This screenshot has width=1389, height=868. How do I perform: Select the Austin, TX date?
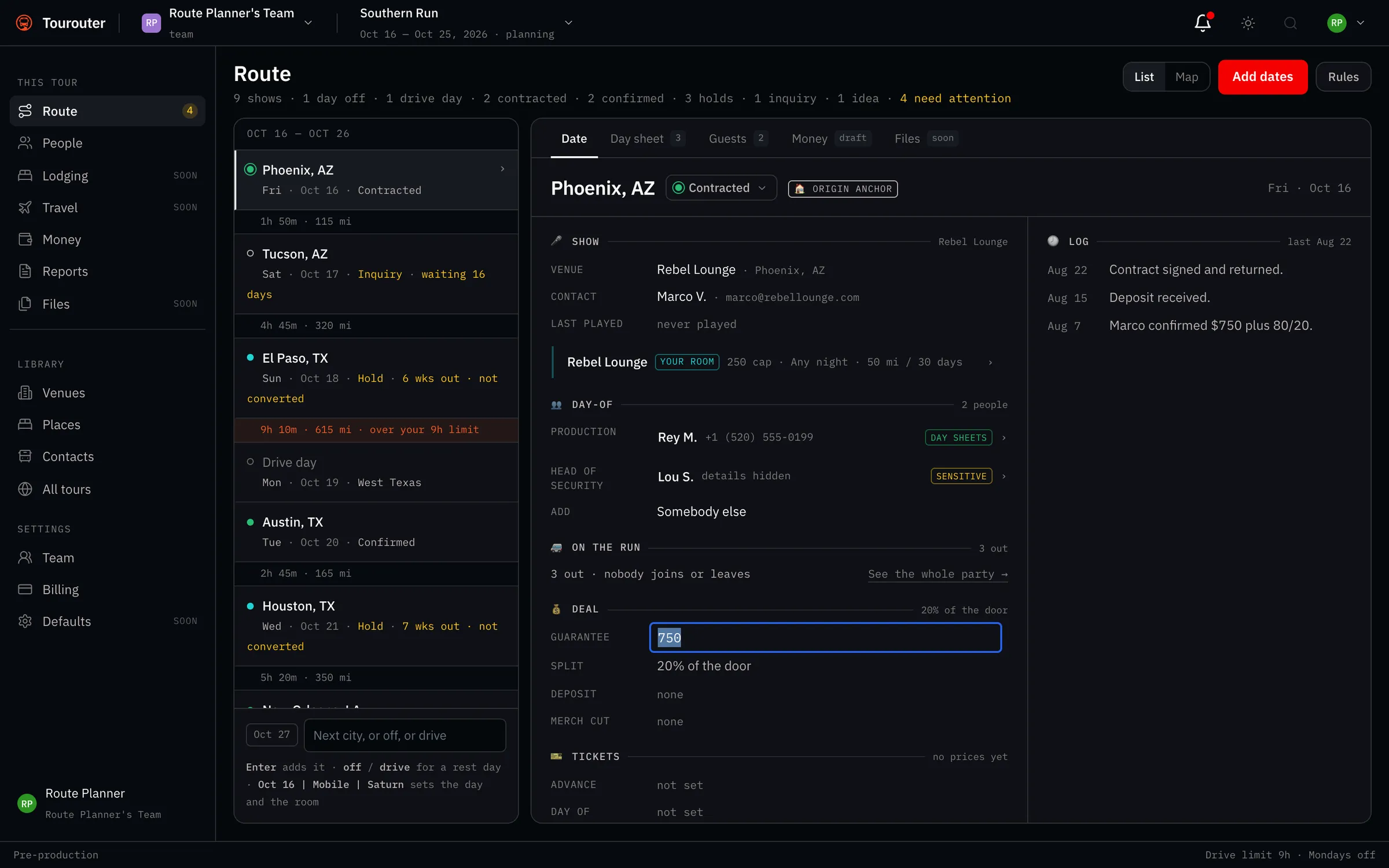pos(376,532)
